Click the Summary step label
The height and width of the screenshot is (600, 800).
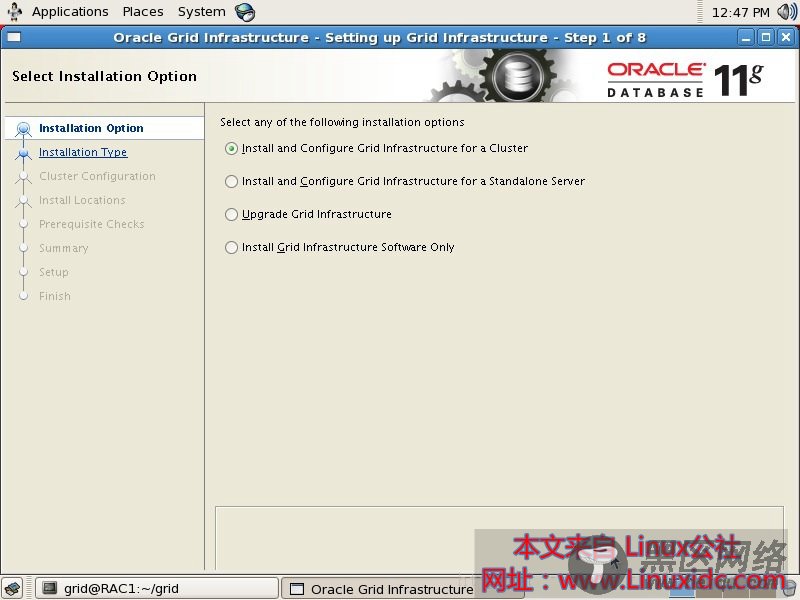click(64, 248)
